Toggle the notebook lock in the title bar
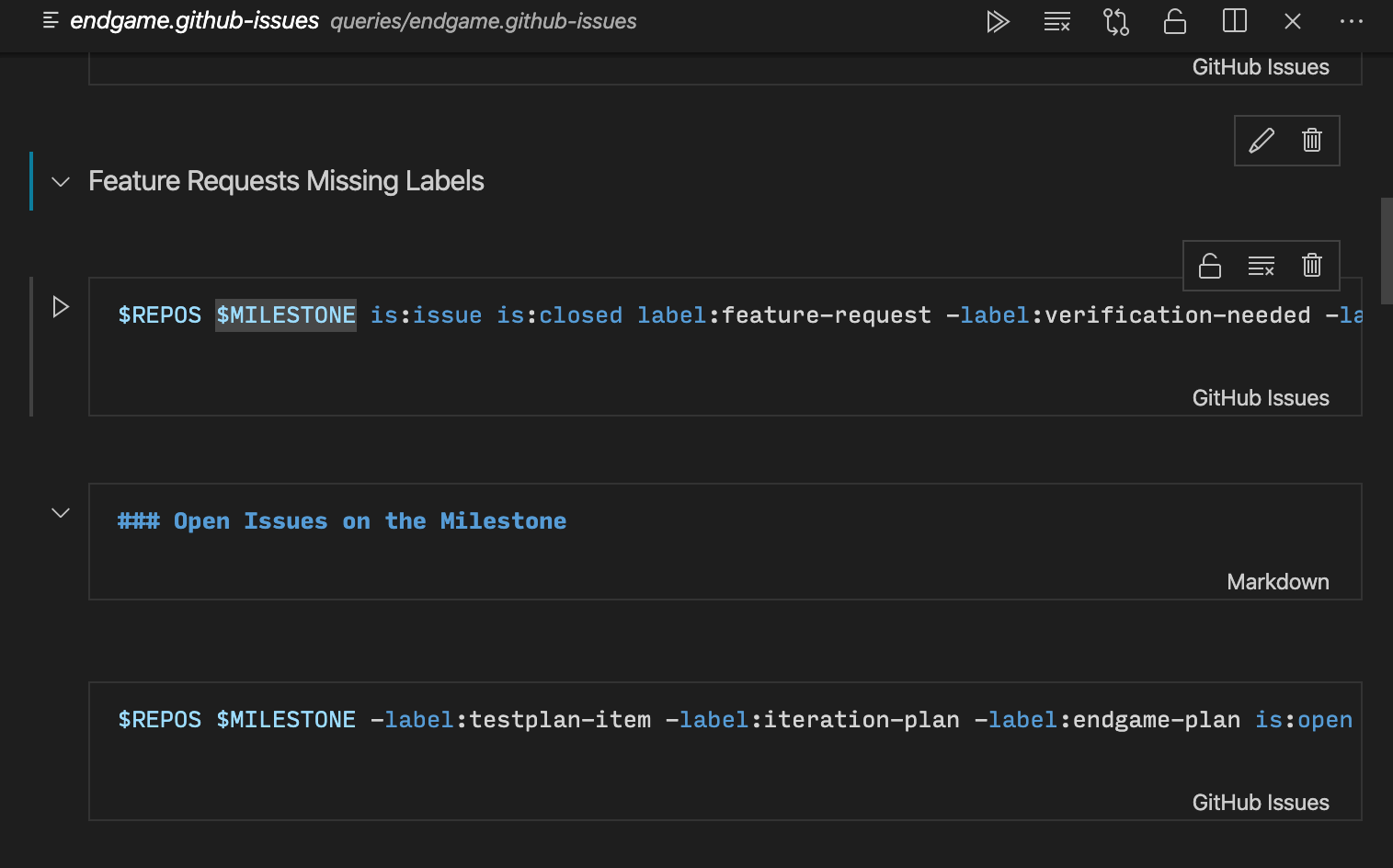The image size is (1393, 868). [x=1174, y=21]
